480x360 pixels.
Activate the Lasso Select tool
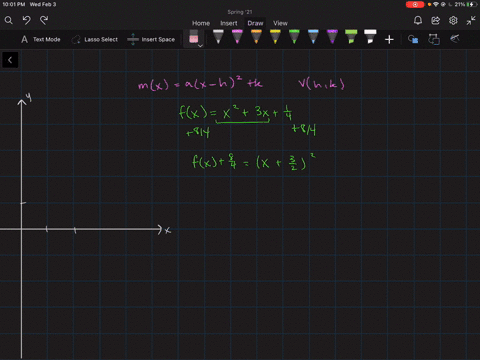[95, 39]
